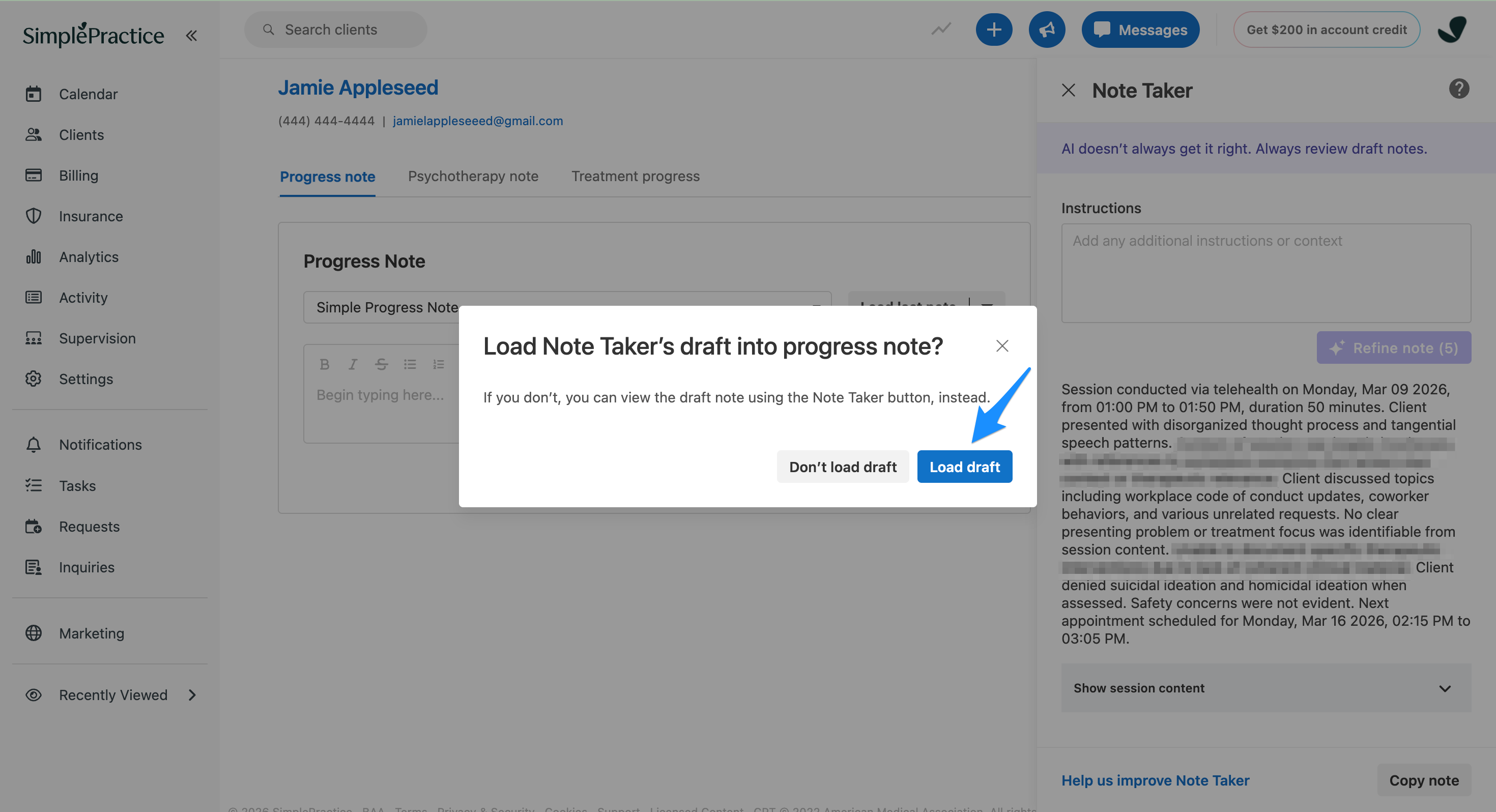Click the Requests calendar icon

point(34,526)
